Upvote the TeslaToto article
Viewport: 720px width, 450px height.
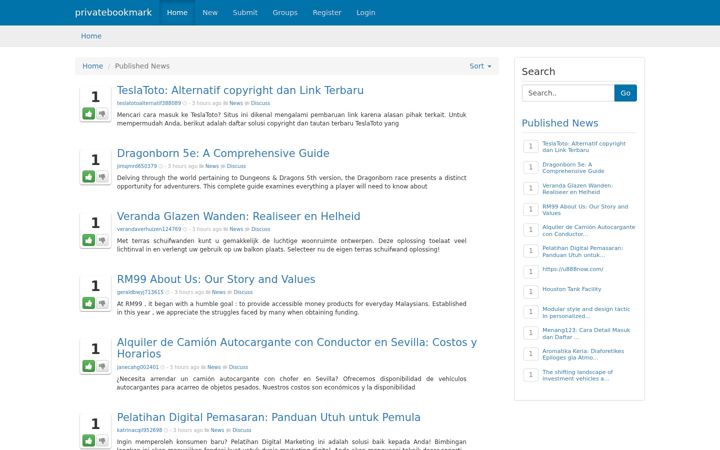[x=89, y=113]
